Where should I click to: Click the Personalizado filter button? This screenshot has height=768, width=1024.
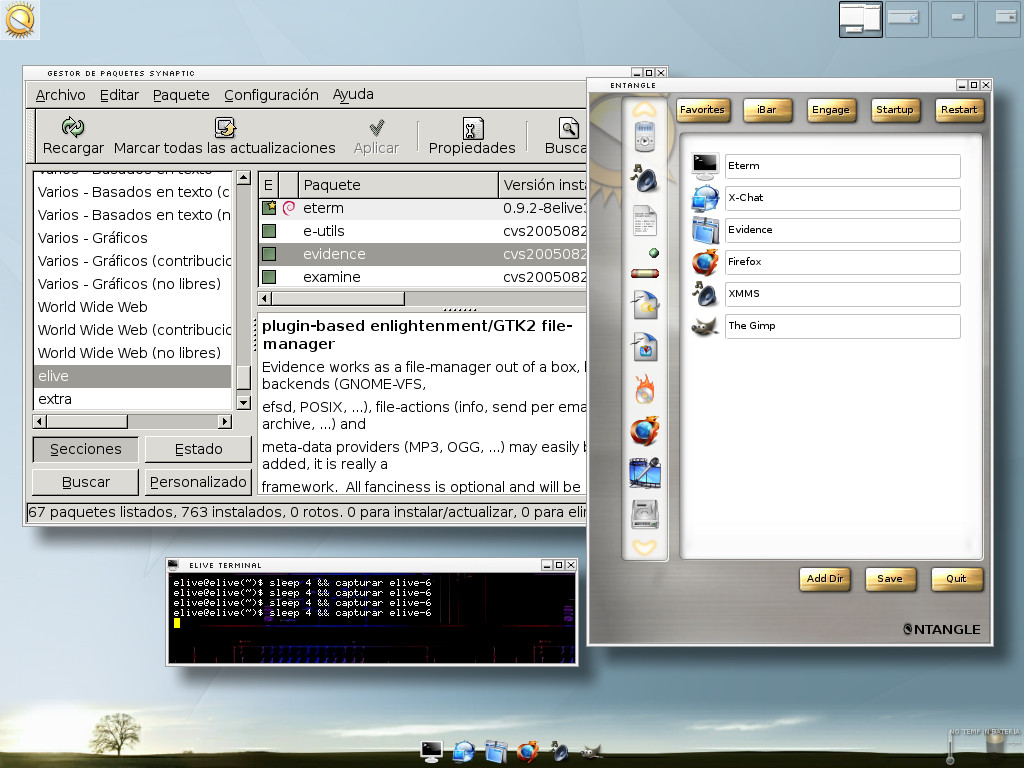pyautogui.click(x=199, y=482)
